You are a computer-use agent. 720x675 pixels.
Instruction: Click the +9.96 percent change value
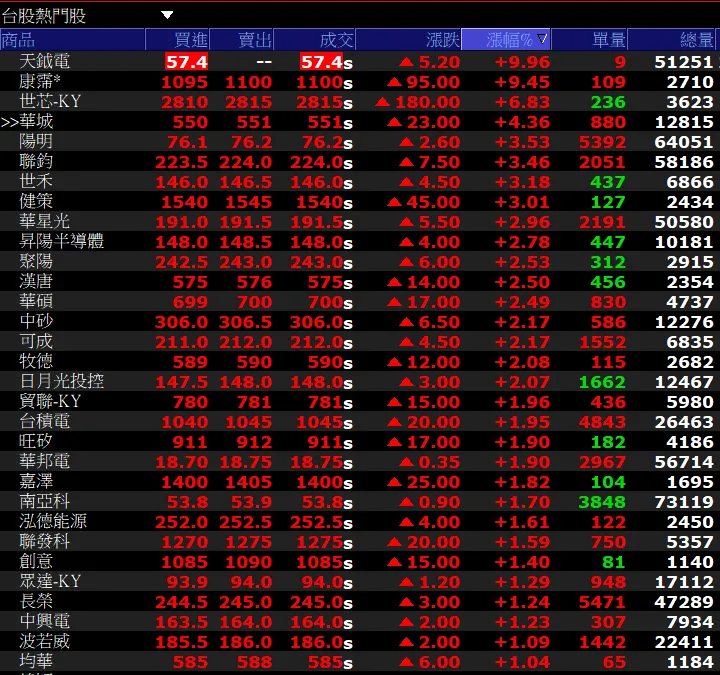[x=522, y=62]
